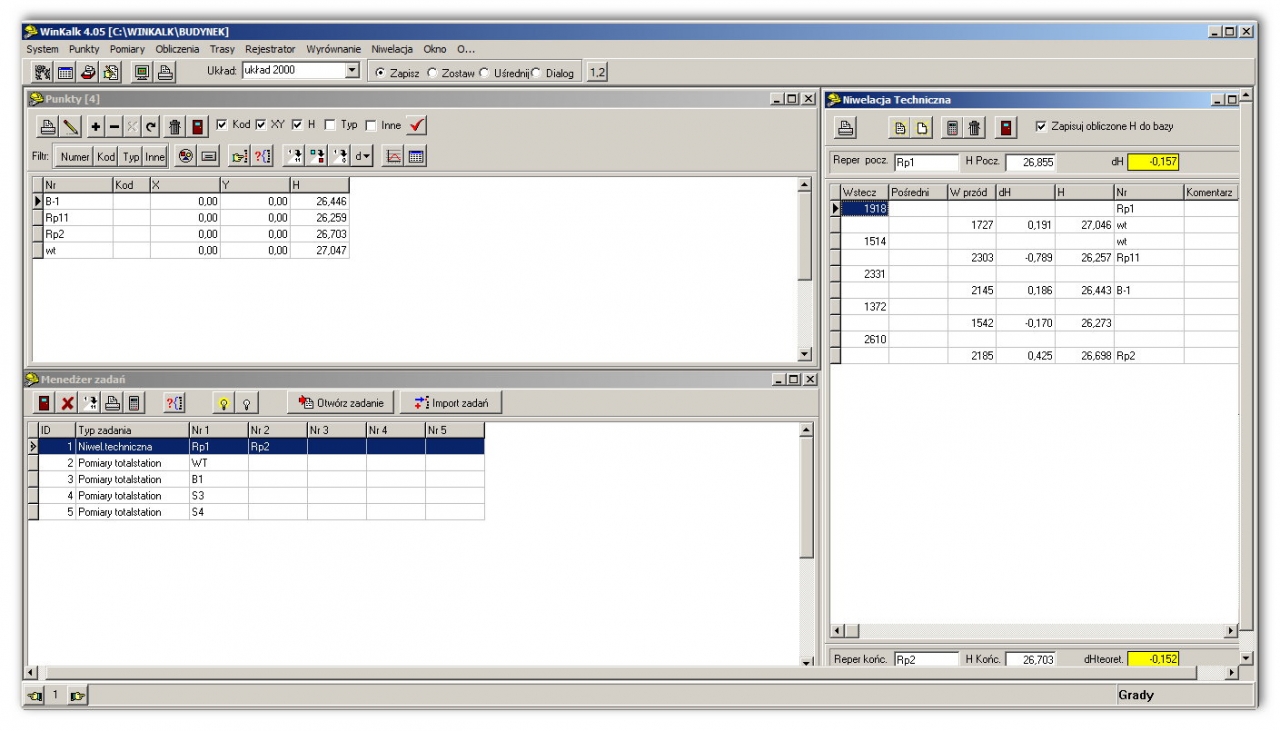1280x731 pixels.
Task: Click the chart graph icon in Punkty
Action: pos(394,156)
